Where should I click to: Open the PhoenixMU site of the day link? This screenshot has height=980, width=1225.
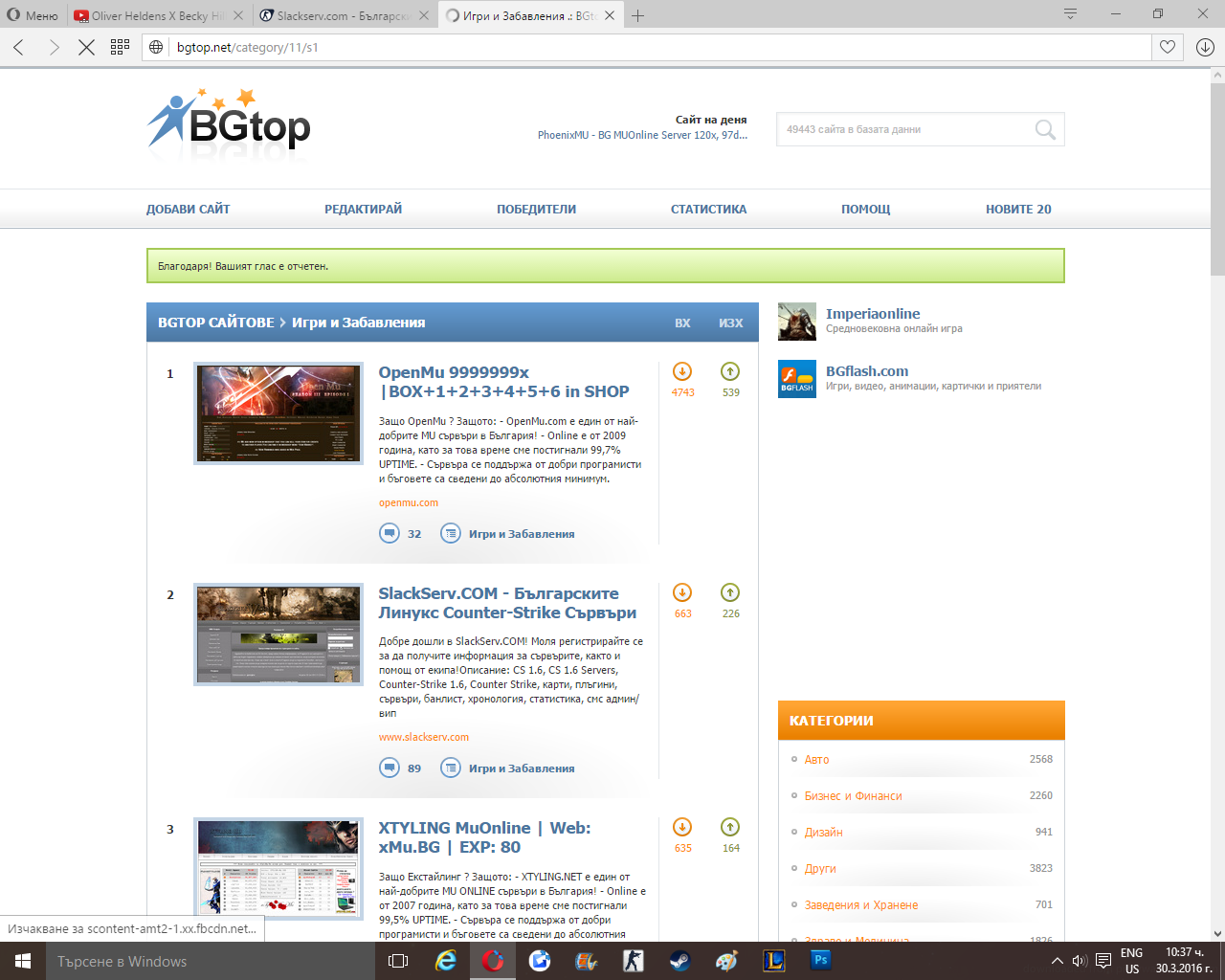[642, 135]
